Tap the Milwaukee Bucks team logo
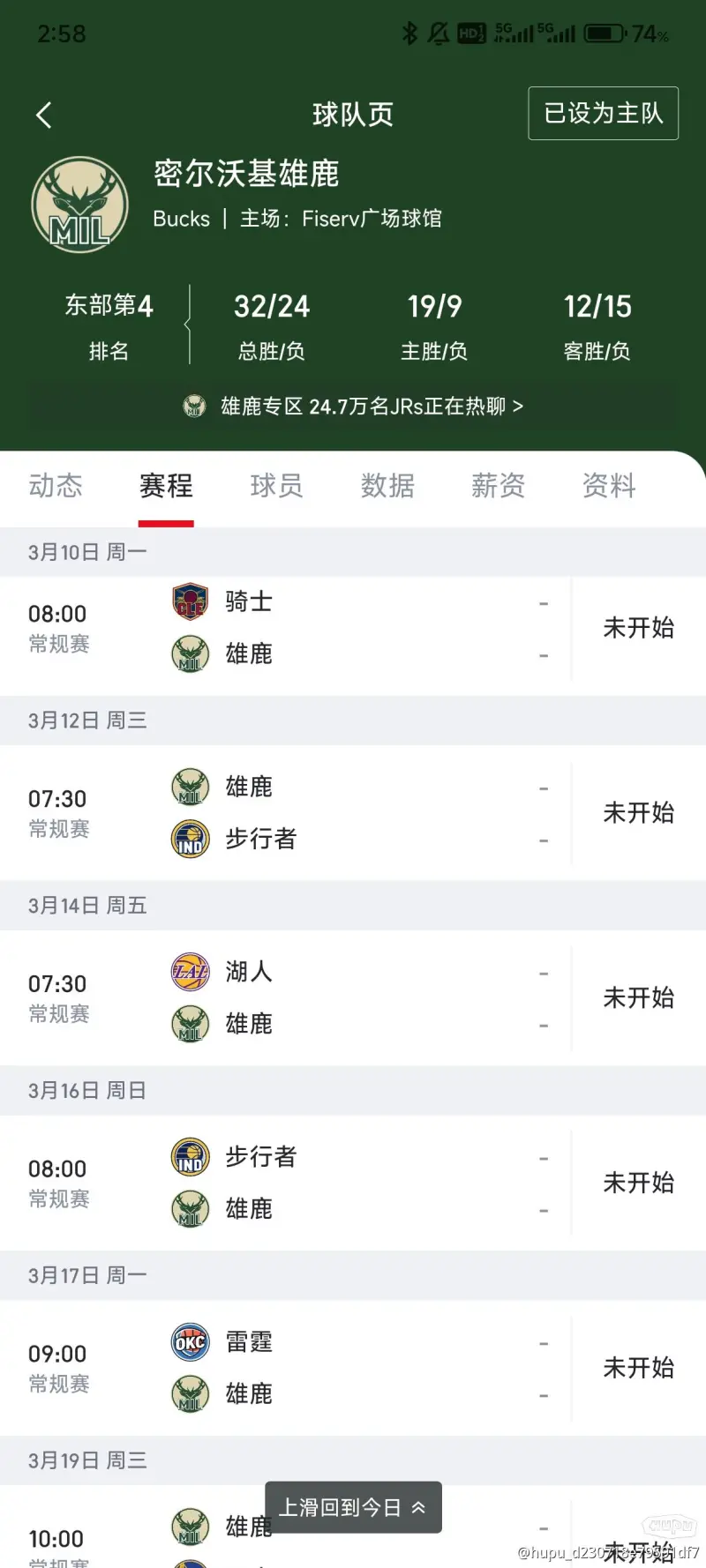The width and height of the screenshot is (706, 1568). (80, 205)
